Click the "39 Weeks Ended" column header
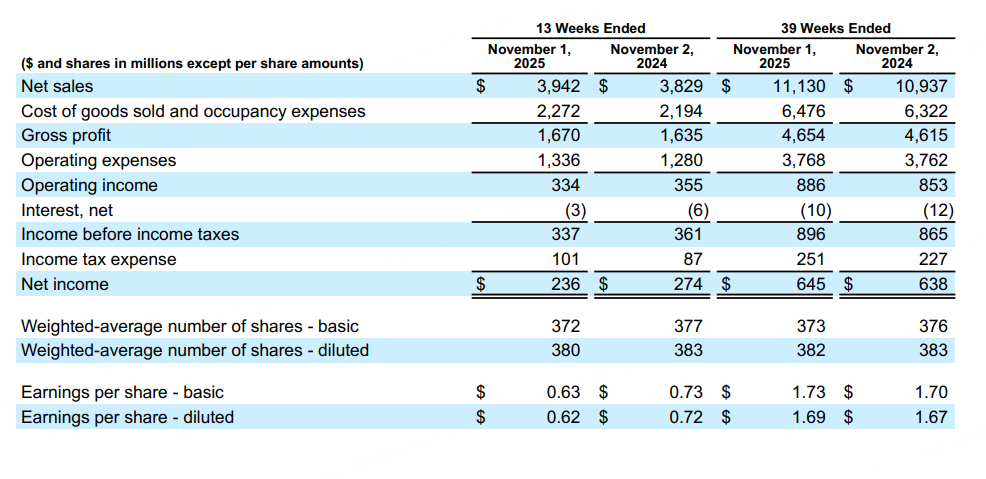The width and height of the screenshot is (986, 479). tap(835, 28)
